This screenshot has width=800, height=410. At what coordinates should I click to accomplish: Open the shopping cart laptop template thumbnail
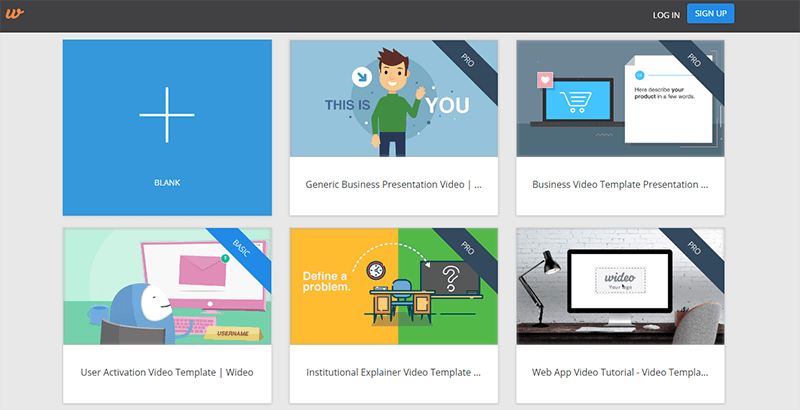coord(620,98)
